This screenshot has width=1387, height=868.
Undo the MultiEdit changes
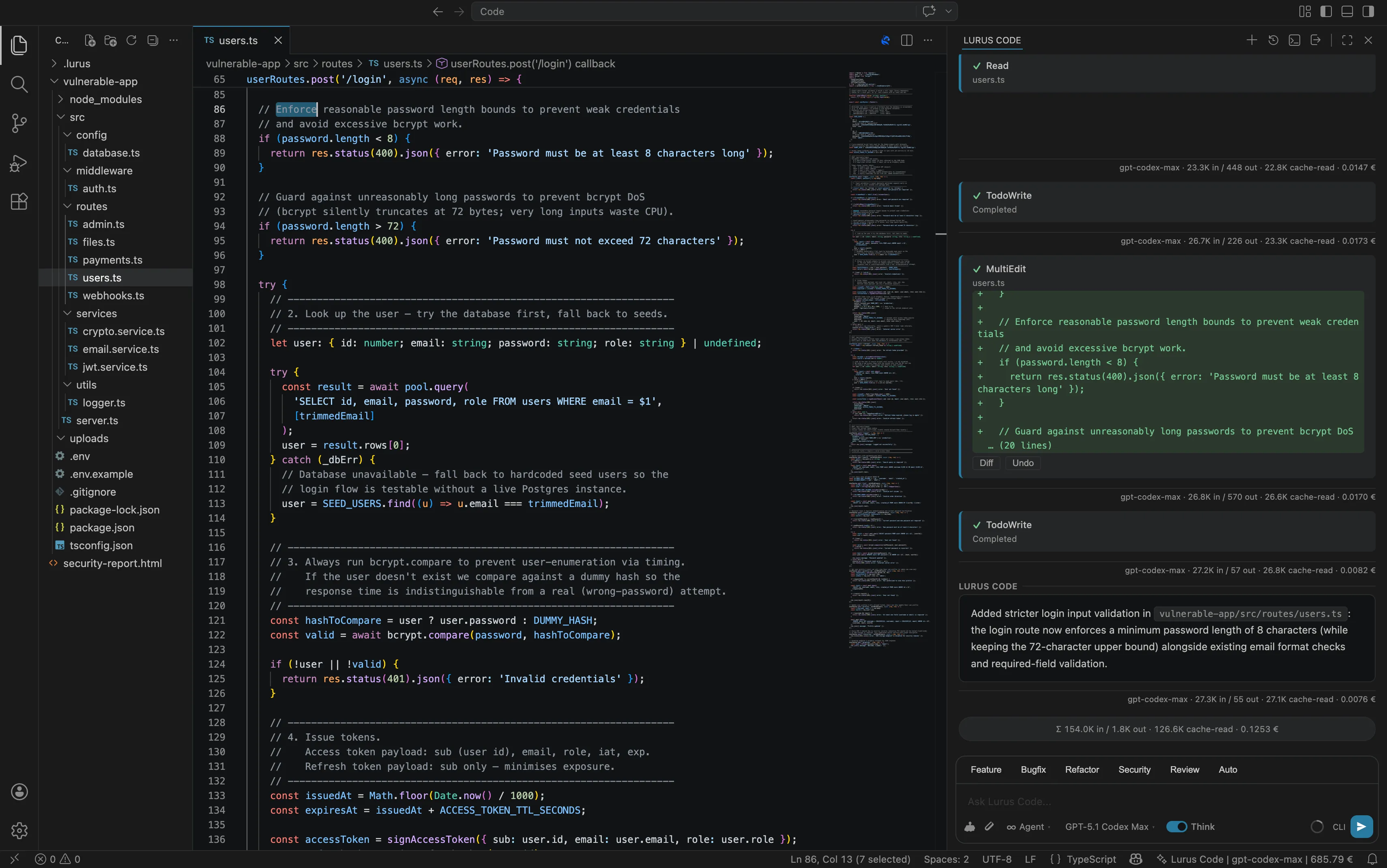click(x=1023, y=463)
